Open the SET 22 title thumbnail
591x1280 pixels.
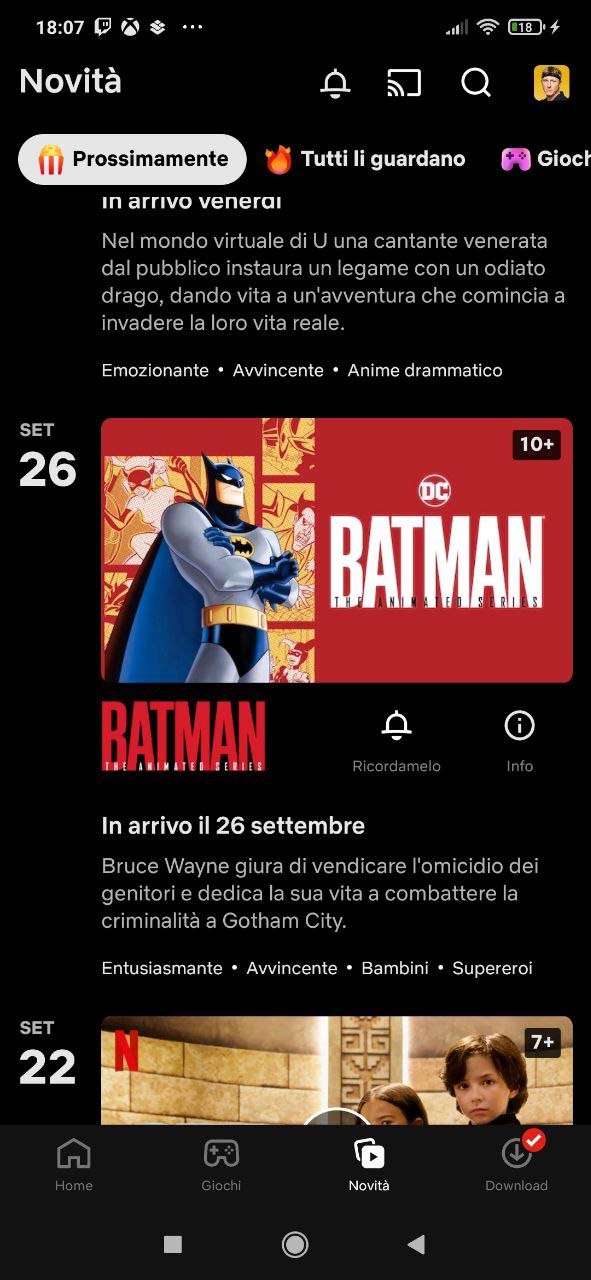coord(337,1070)
